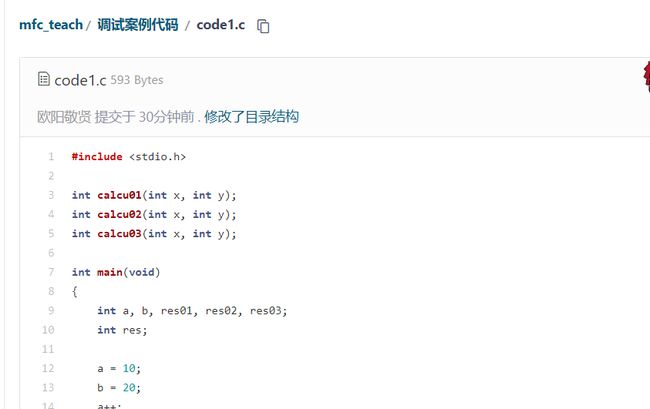The width and height of the screenshot is (650, 409).
Task: Open the 调试案例代码 folder breadcrumb
Action: point(138,25)
